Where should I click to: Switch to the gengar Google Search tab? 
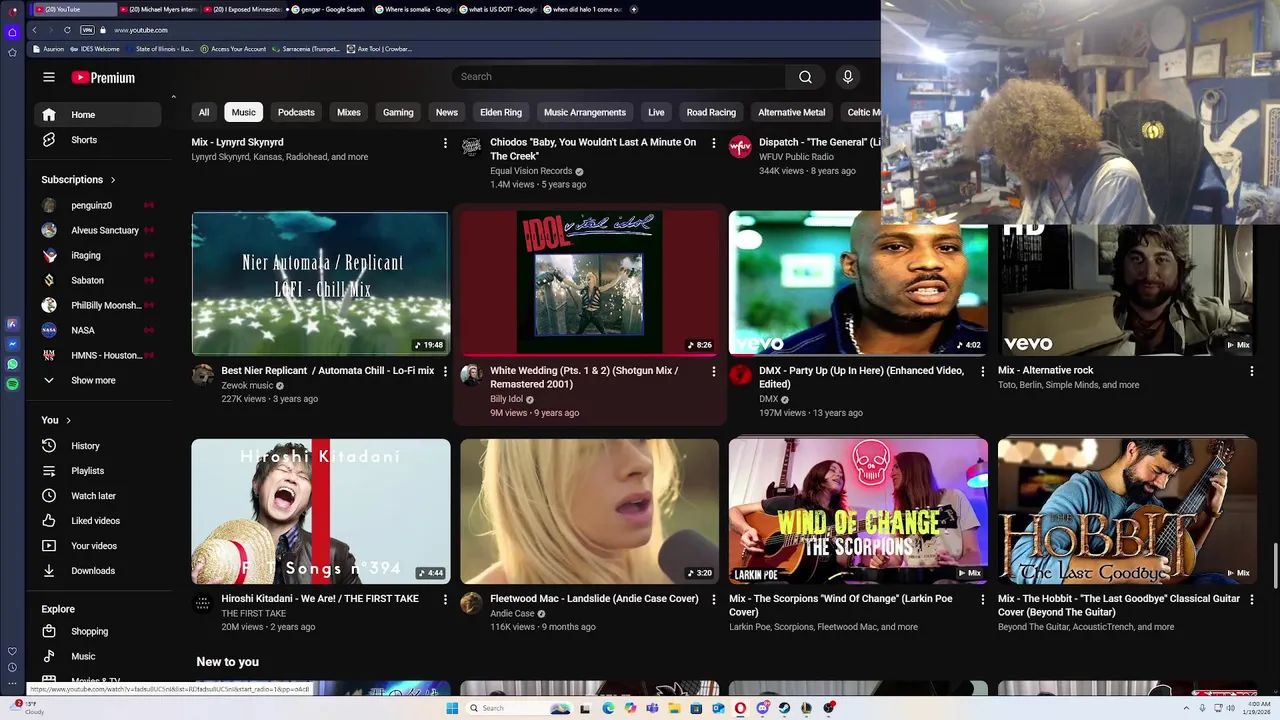pos(327,9)
